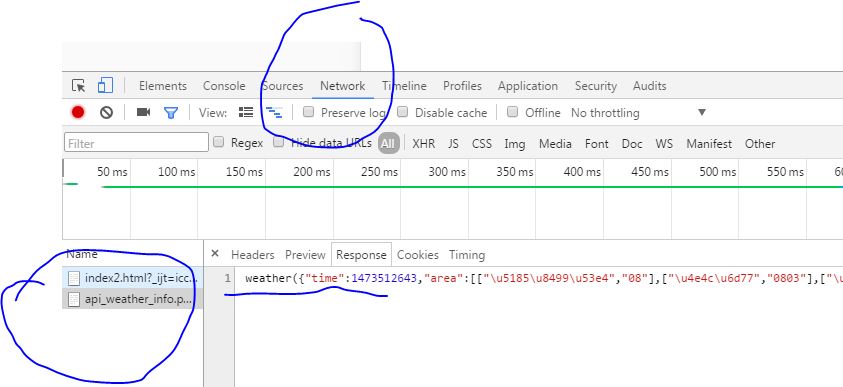Filter requests by JS
Viewport: 843px width, 387px height.
point(454,144)
